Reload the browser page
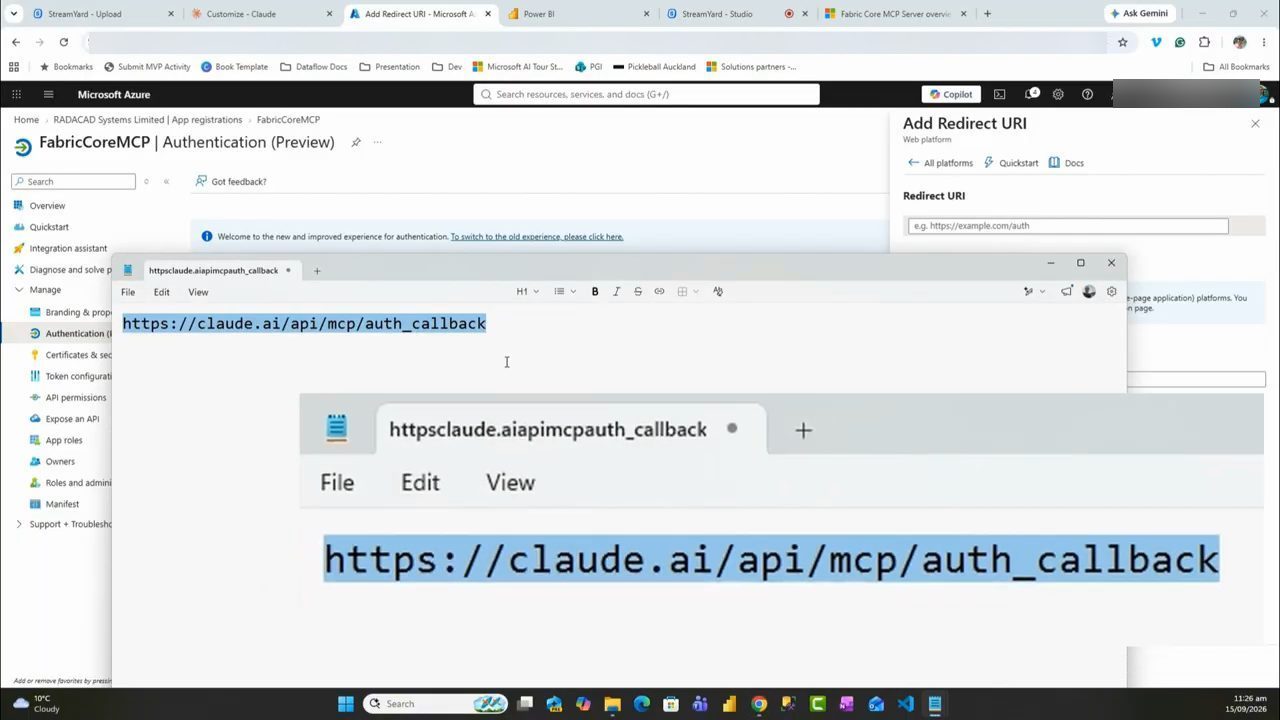Viewport: 1280px width, 720px height. point(63,42)
